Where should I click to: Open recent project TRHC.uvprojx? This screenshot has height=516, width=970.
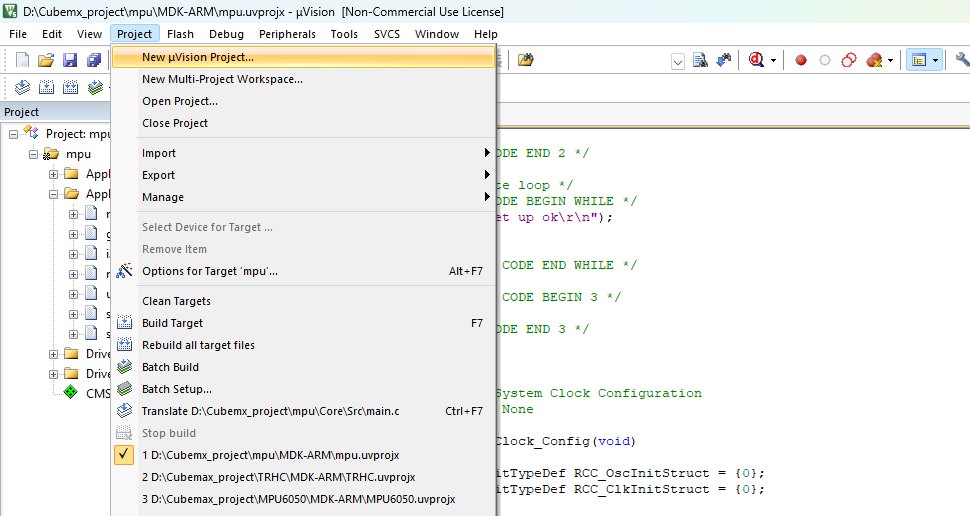pos(304,477)
